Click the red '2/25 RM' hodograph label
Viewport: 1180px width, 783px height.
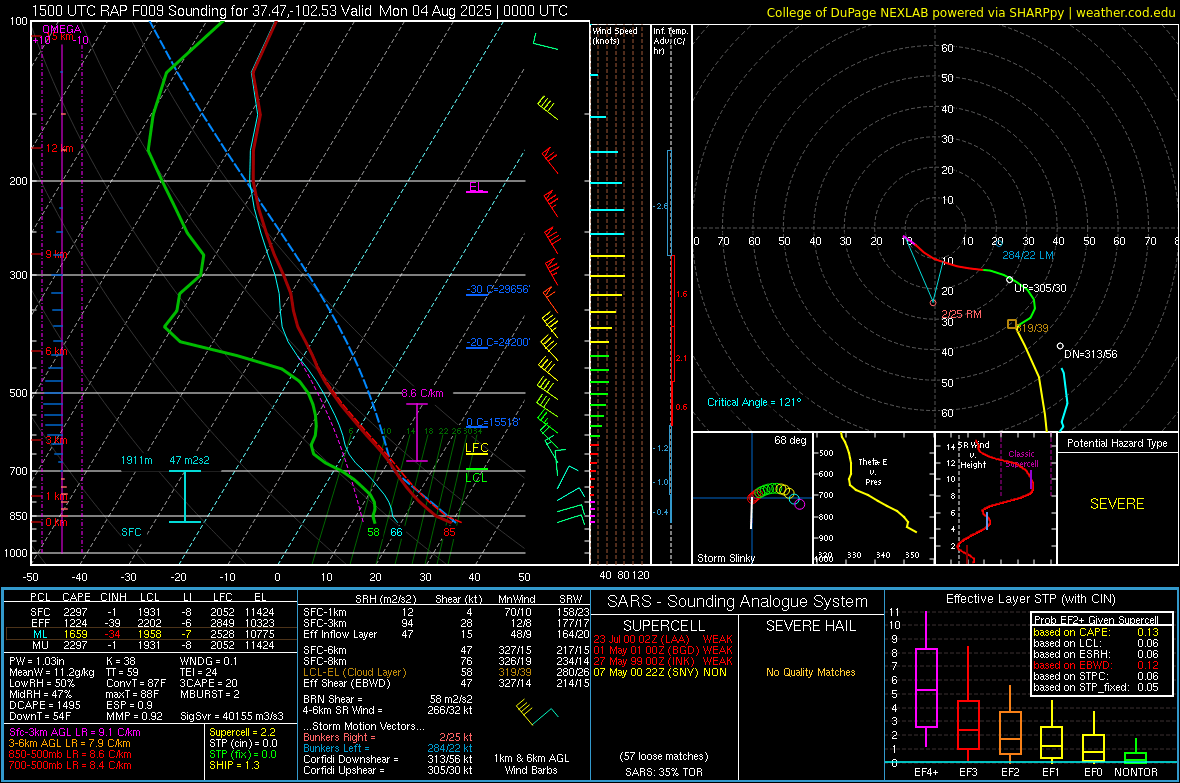point(961,314)
